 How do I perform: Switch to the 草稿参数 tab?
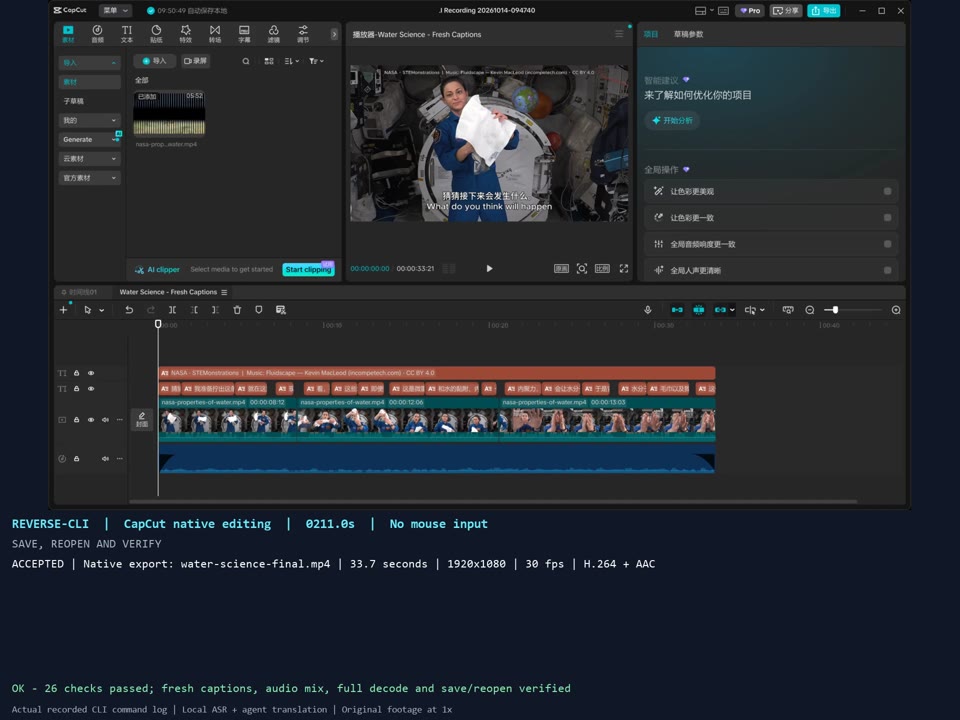[x=688, y=34]
